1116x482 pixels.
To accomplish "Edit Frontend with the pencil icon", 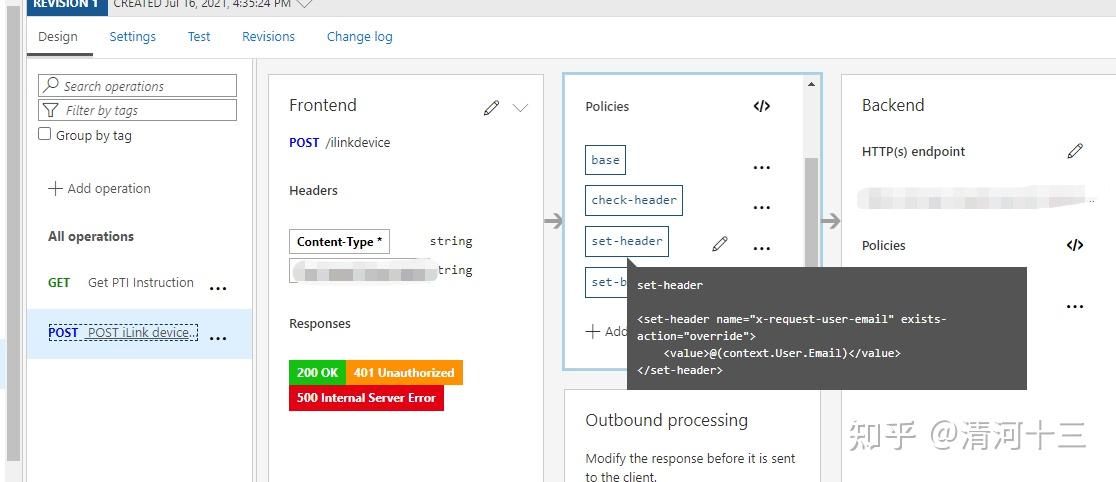I will click(491, 107).
